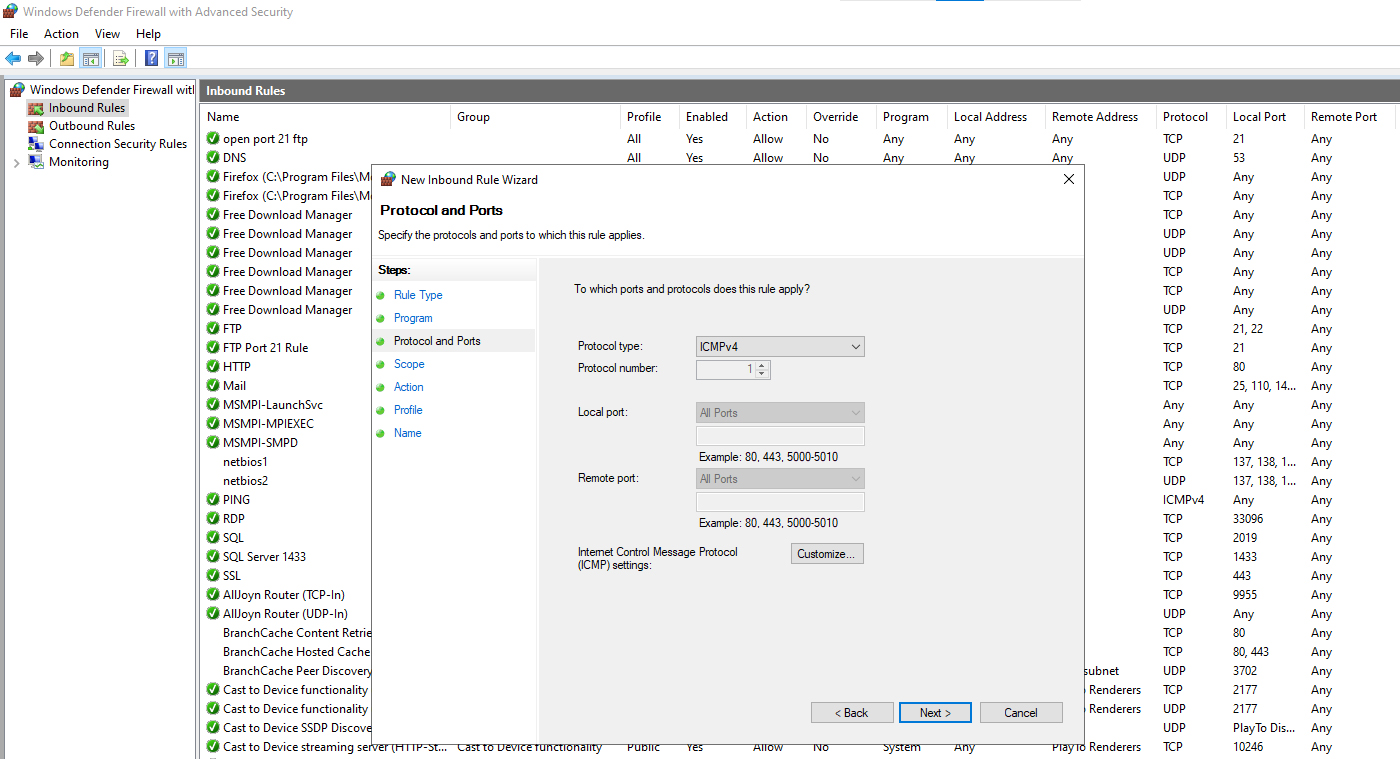Image resolution: width=1400 pixels, height=759 pixels.
Task: Select Connection Security Rules node
Action: [117, 144]
